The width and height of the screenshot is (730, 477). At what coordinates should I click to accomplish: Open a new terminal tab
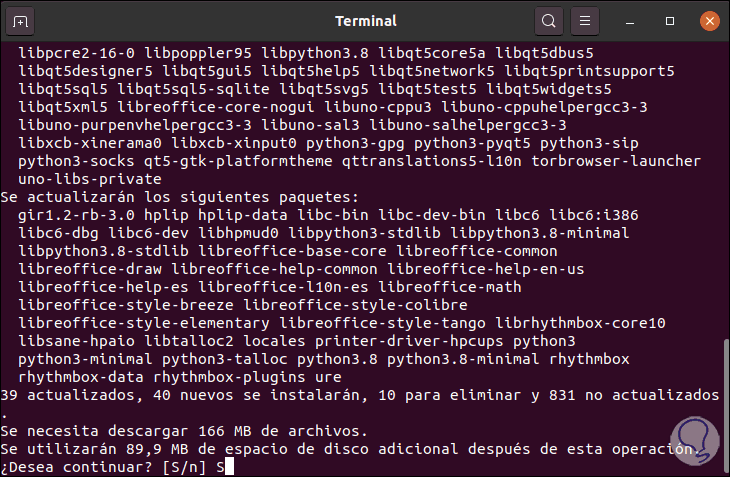tap(21, 20)
